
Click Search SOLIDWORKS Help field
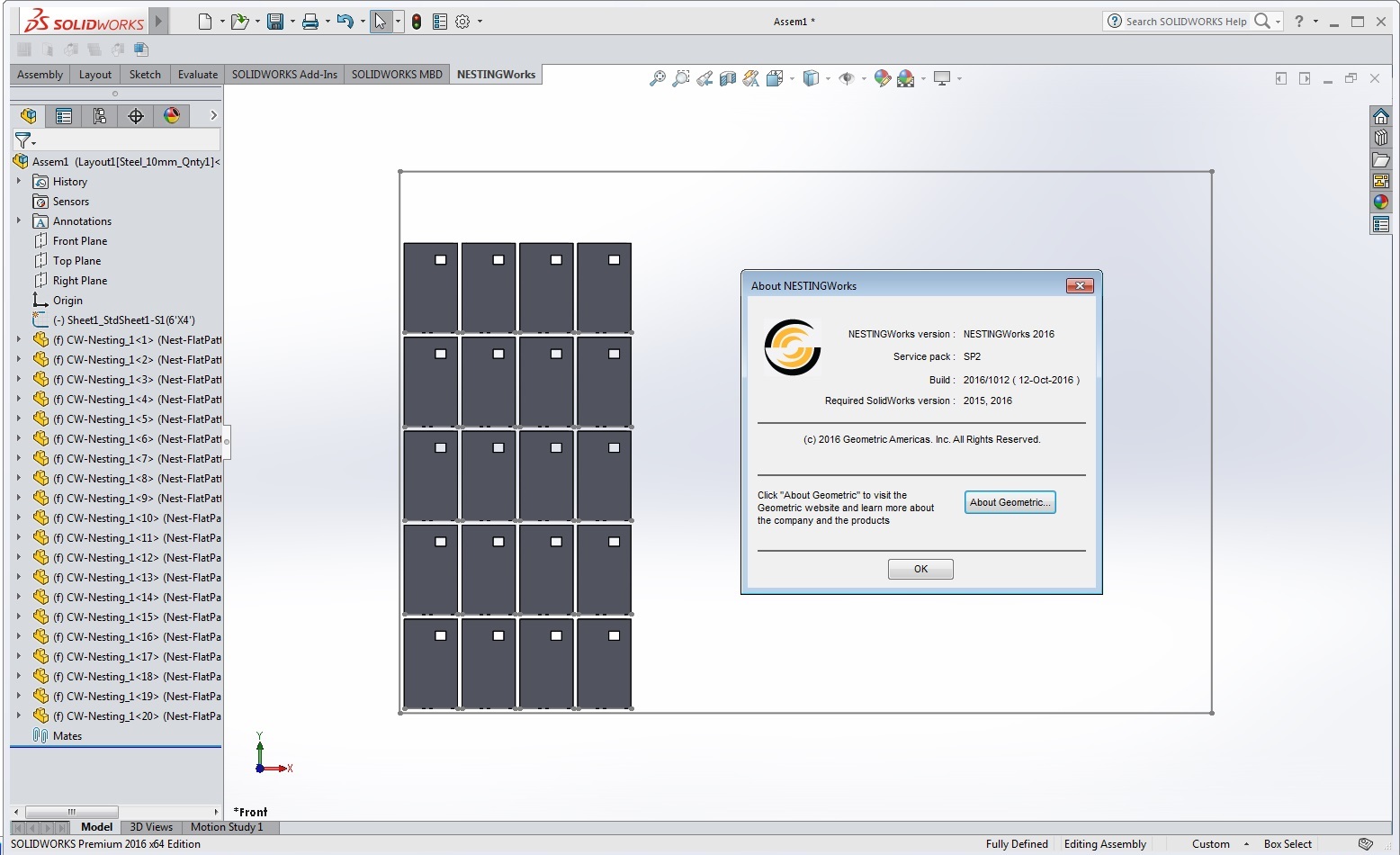click(1186, 22)
